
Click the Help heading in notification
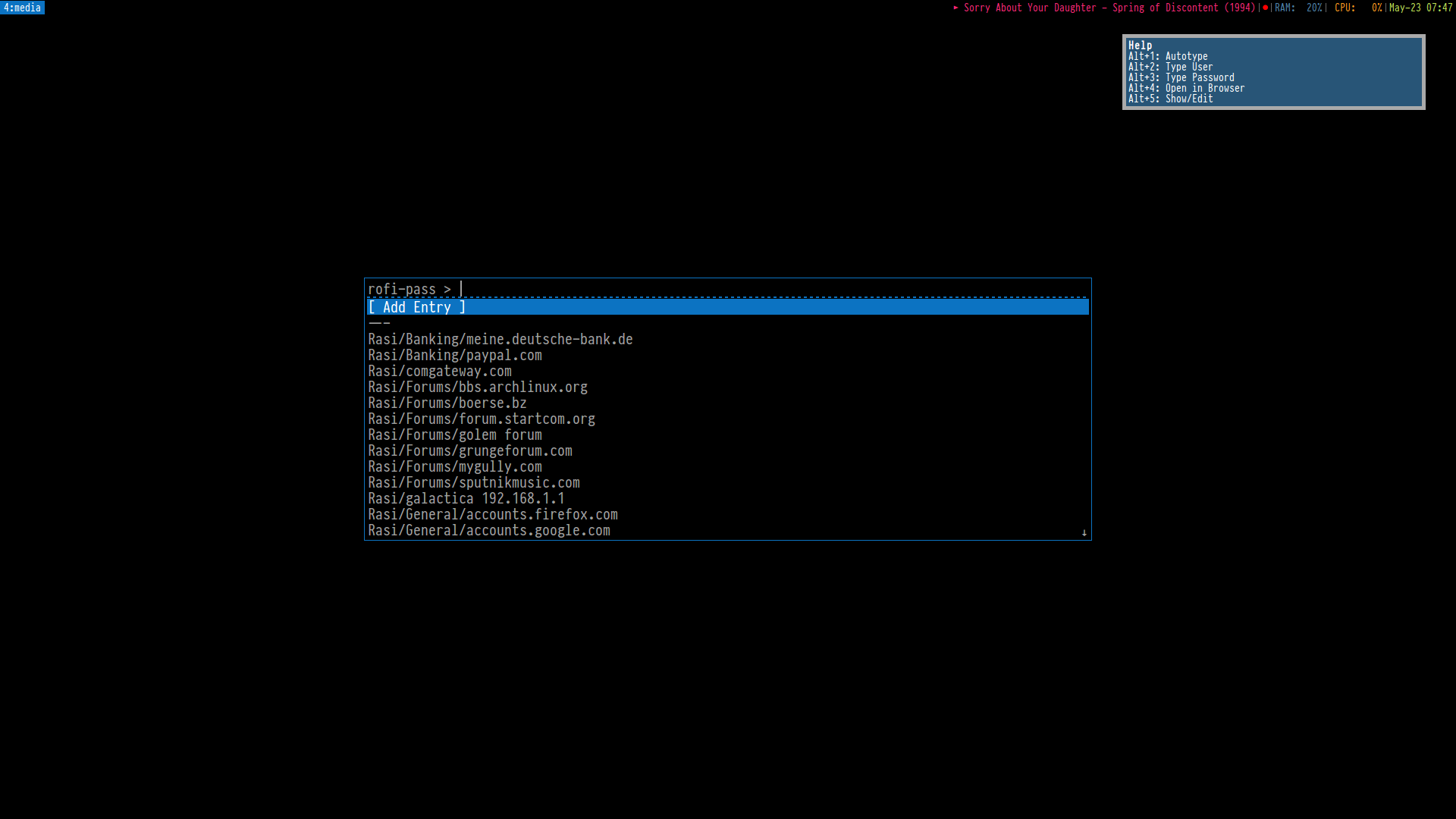point(1140,45)
